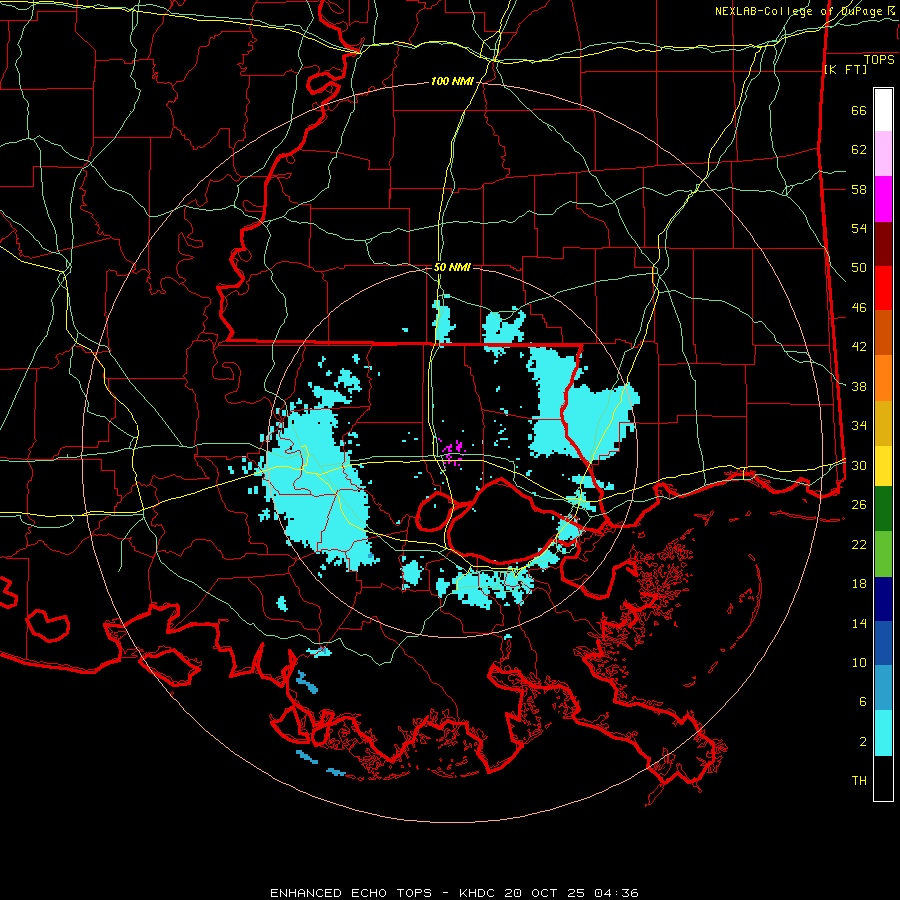Click the TOPS legend title
Image resolution: width=900 pixels, height=900 pixels.
879,60
